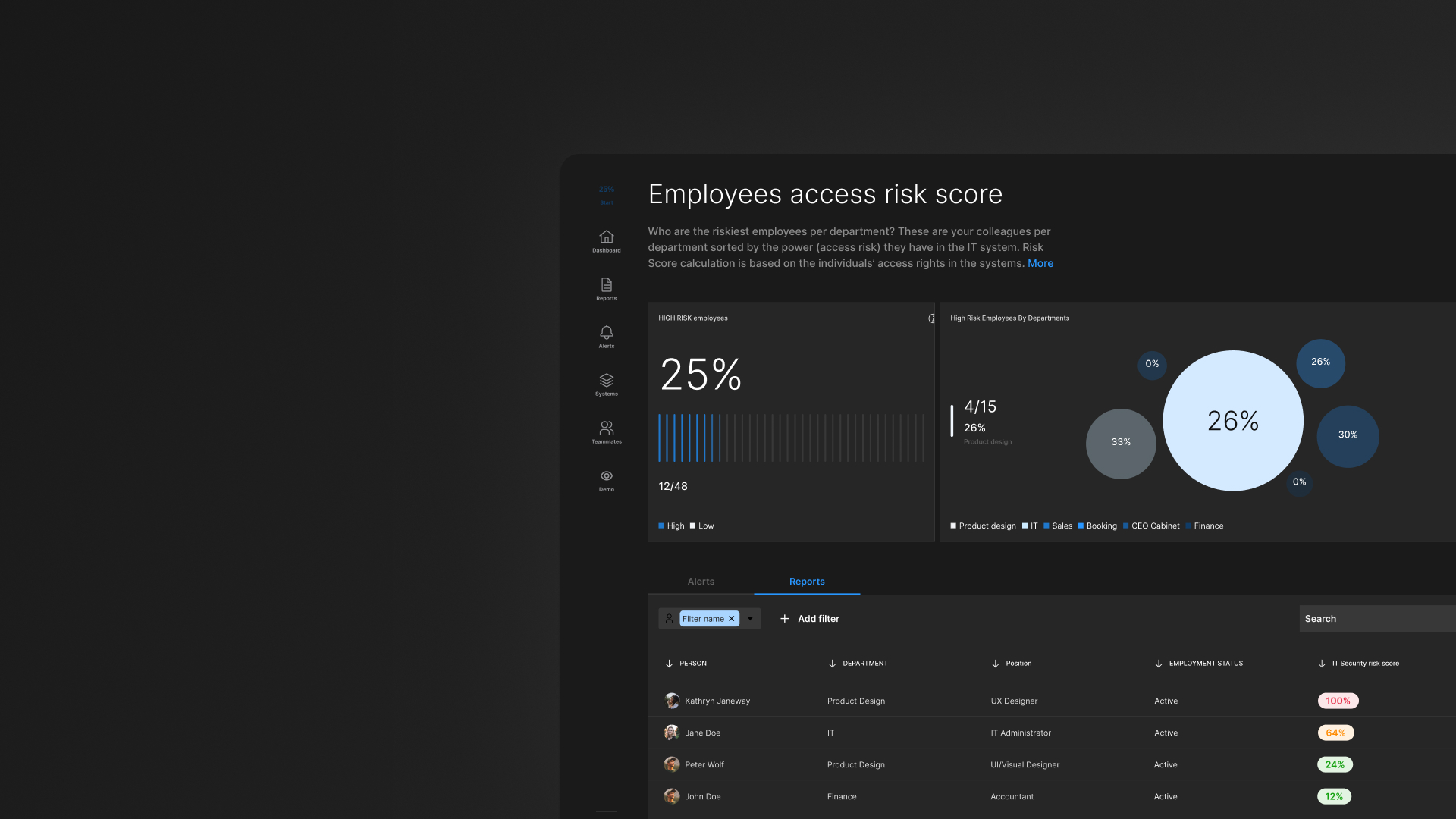Click the High legend swatch
The image size is (1456, 819).
(661, 526)
